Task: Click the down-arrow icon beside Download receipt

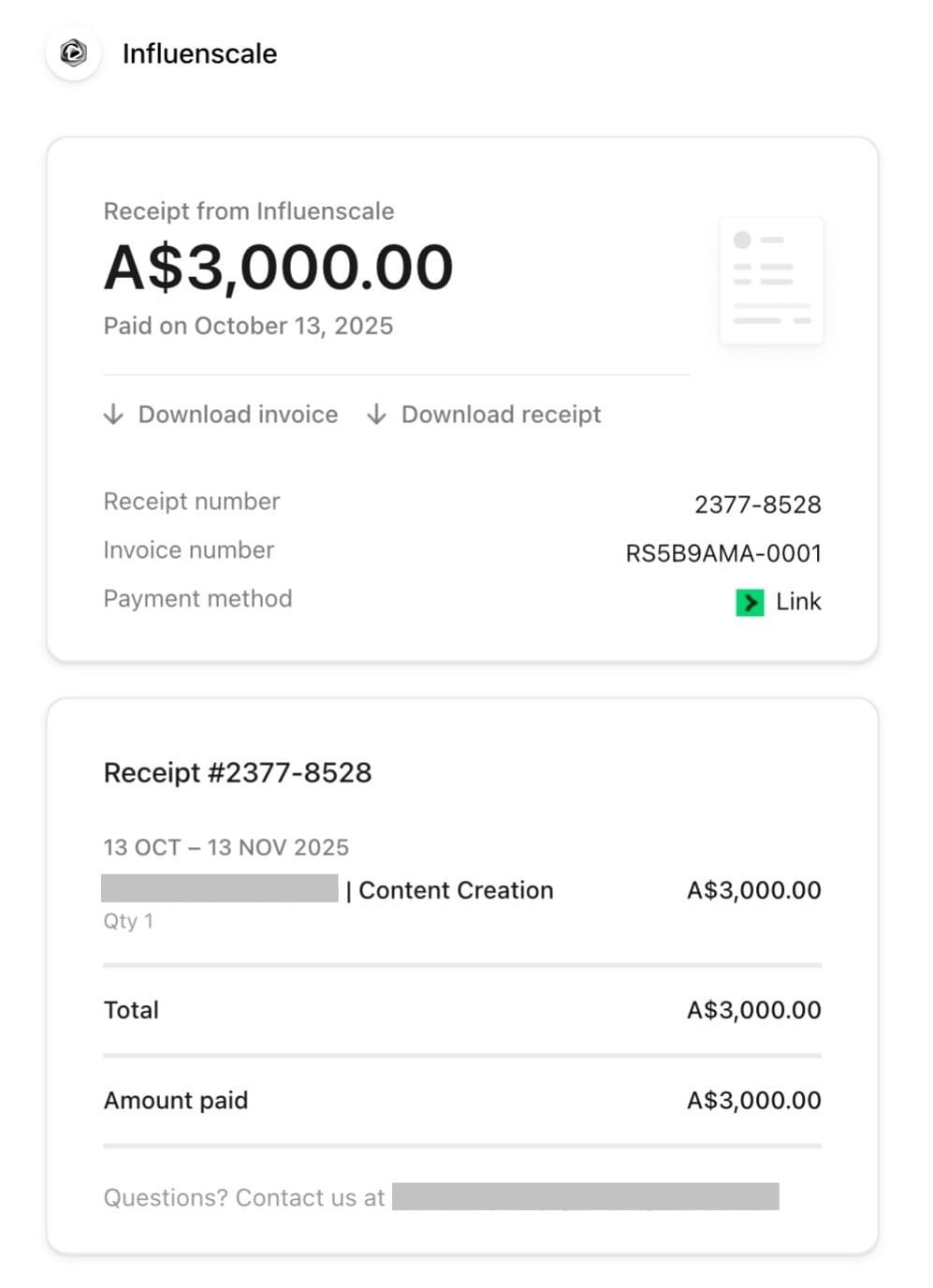Action: [376, 415]
